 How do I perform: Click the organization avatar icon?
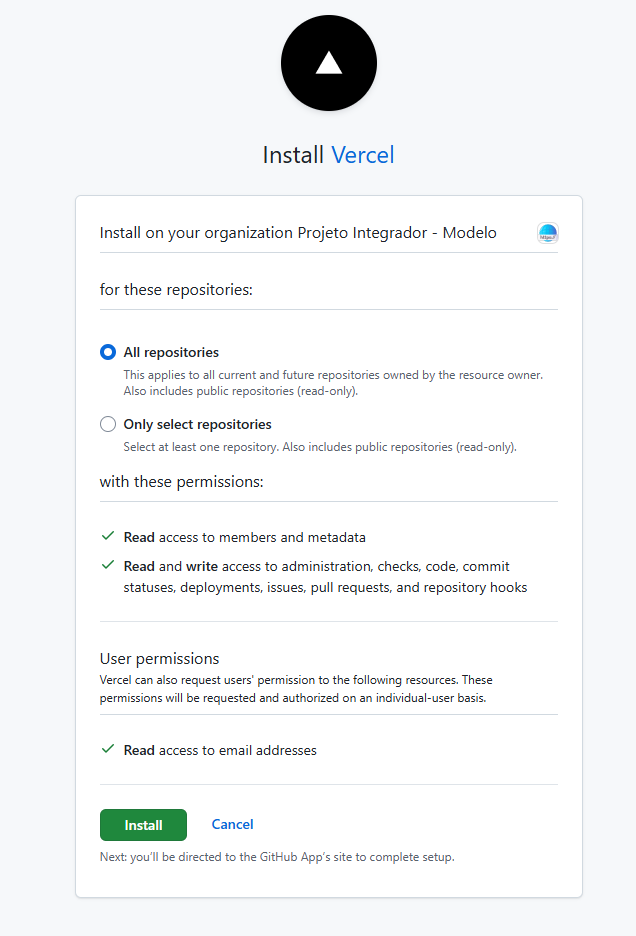tap(547, 234)
